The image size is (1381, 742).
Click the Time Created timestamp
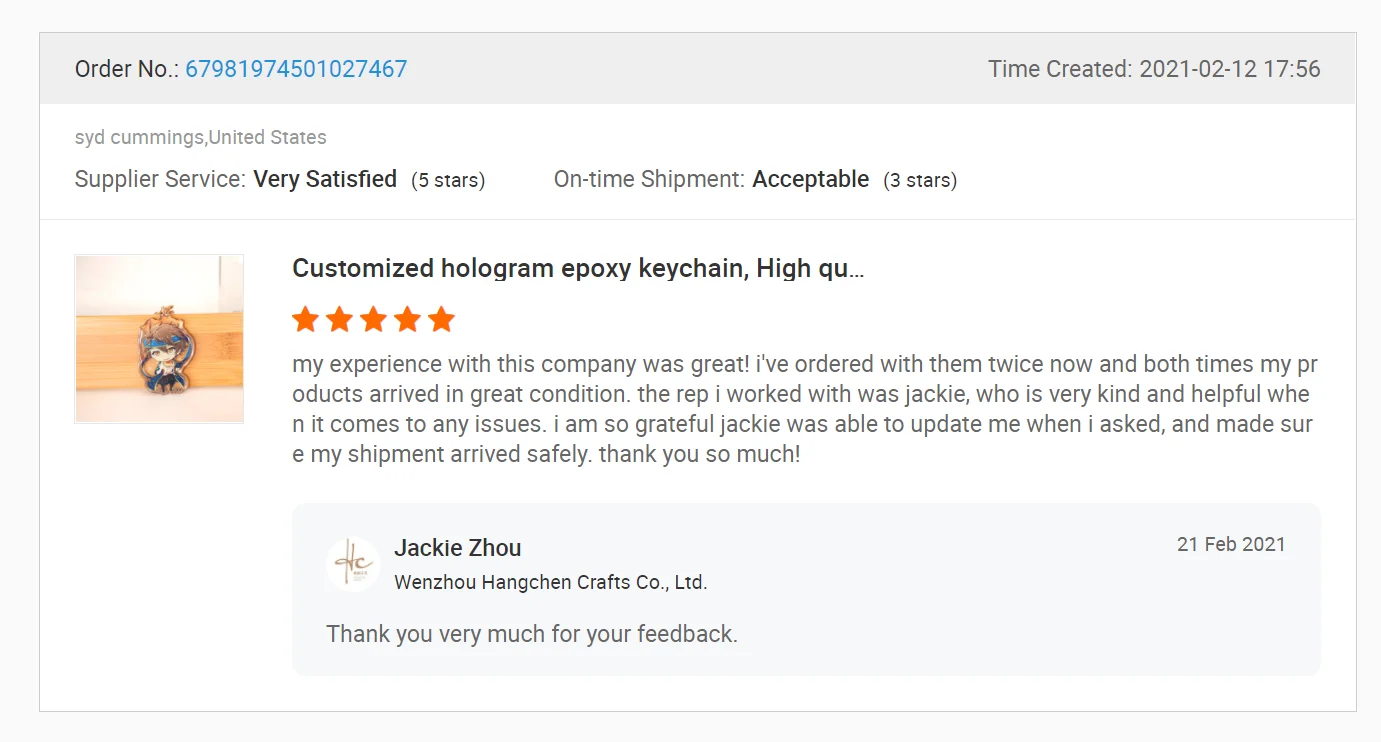tap(1154, 69)
